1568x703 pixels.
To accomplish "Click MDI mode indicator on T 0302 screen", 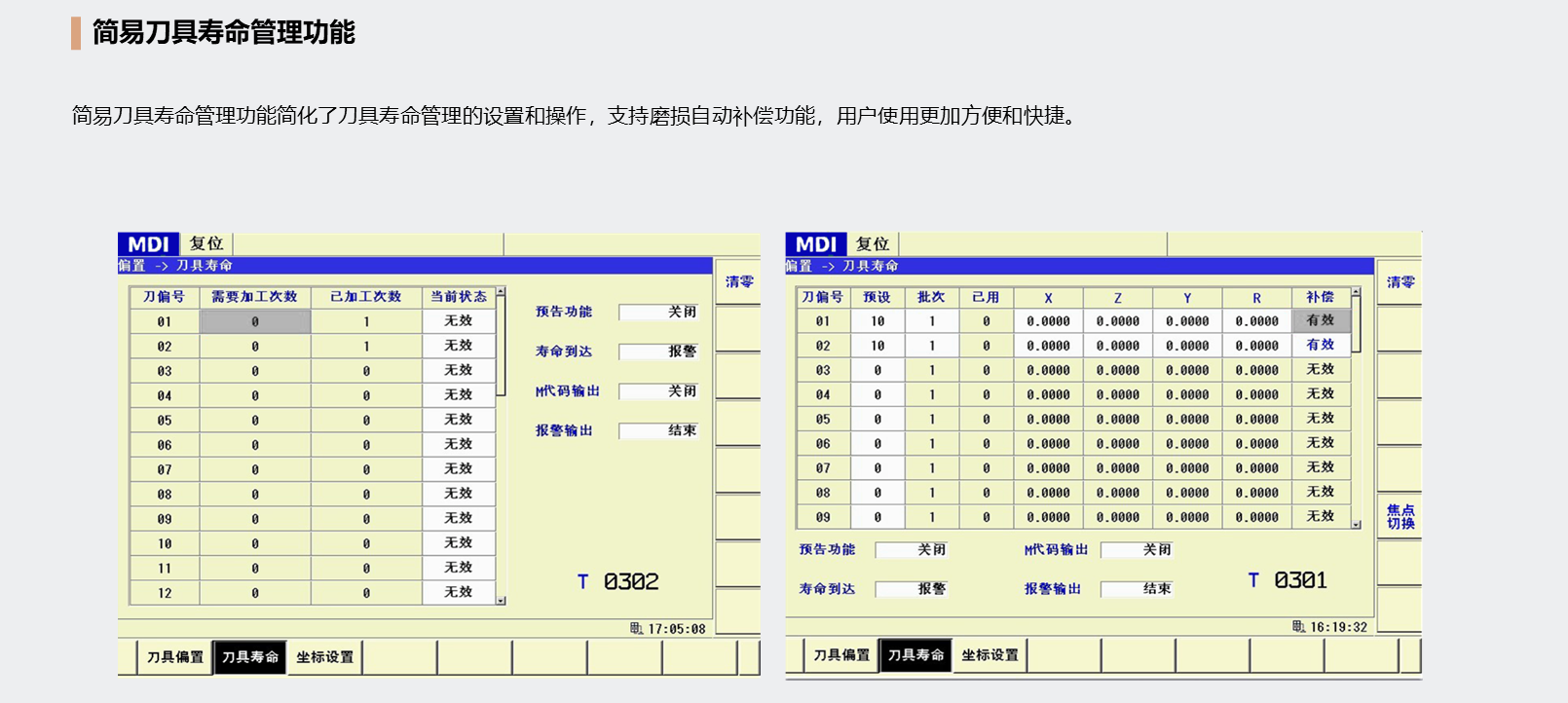I will pos(148,244).
